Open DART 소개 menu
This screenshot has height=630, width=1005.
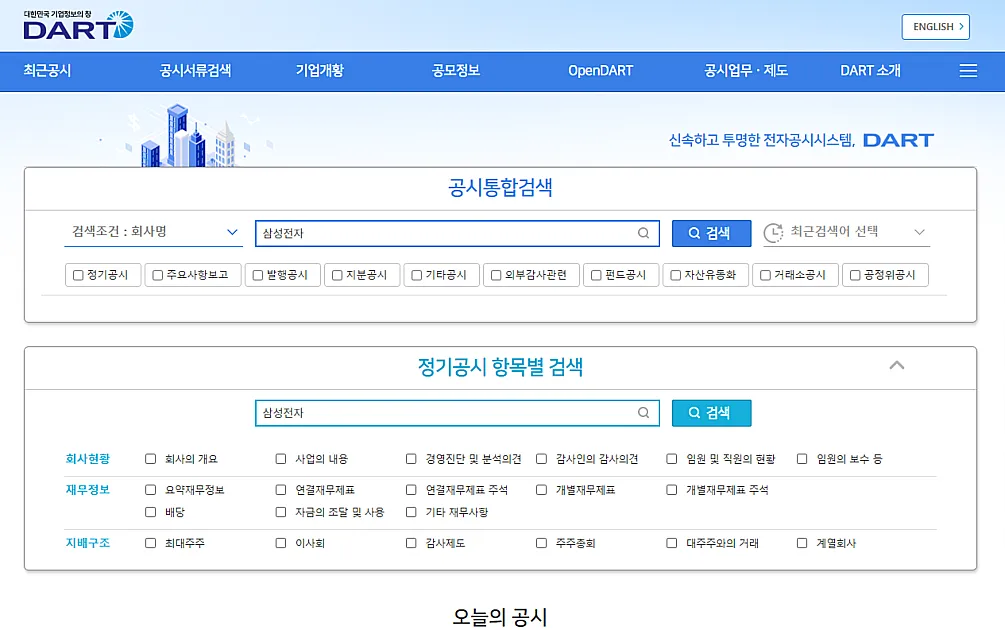pos(870,70)
